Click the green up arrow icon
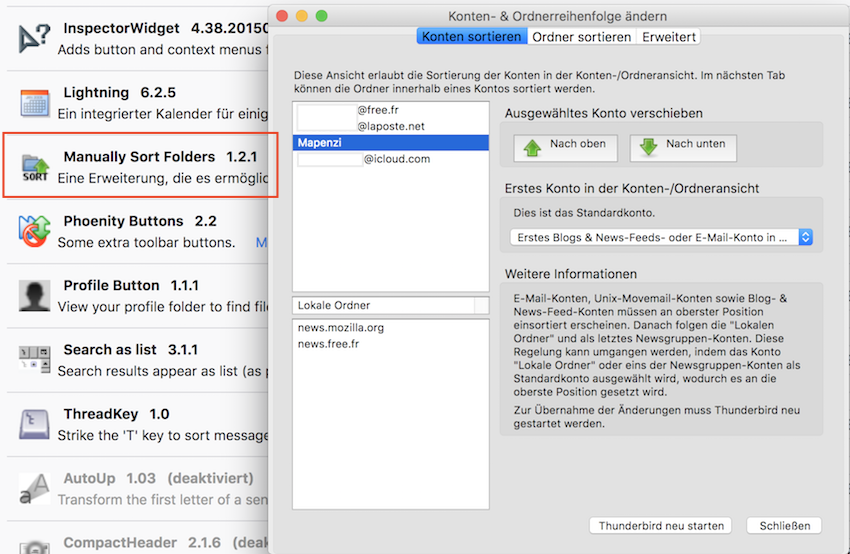This screenshot has width=850, height=554. 532,147
